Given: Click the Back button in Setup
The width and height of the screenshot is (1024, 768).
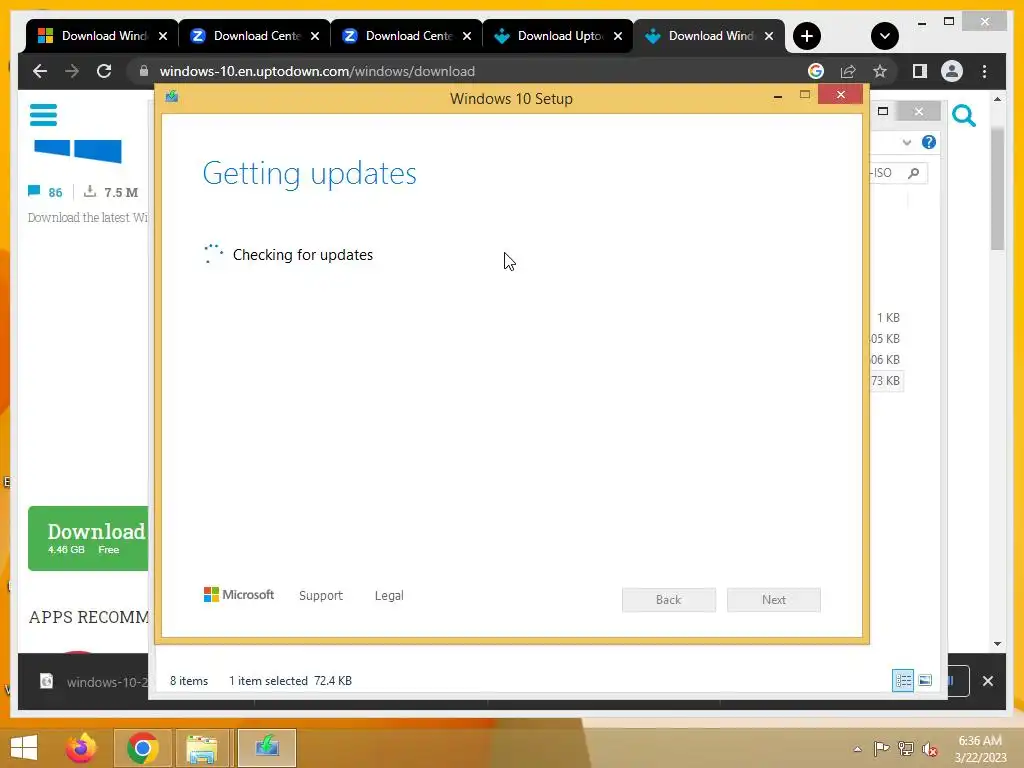Looking at the screenshot, I should 669,600.
